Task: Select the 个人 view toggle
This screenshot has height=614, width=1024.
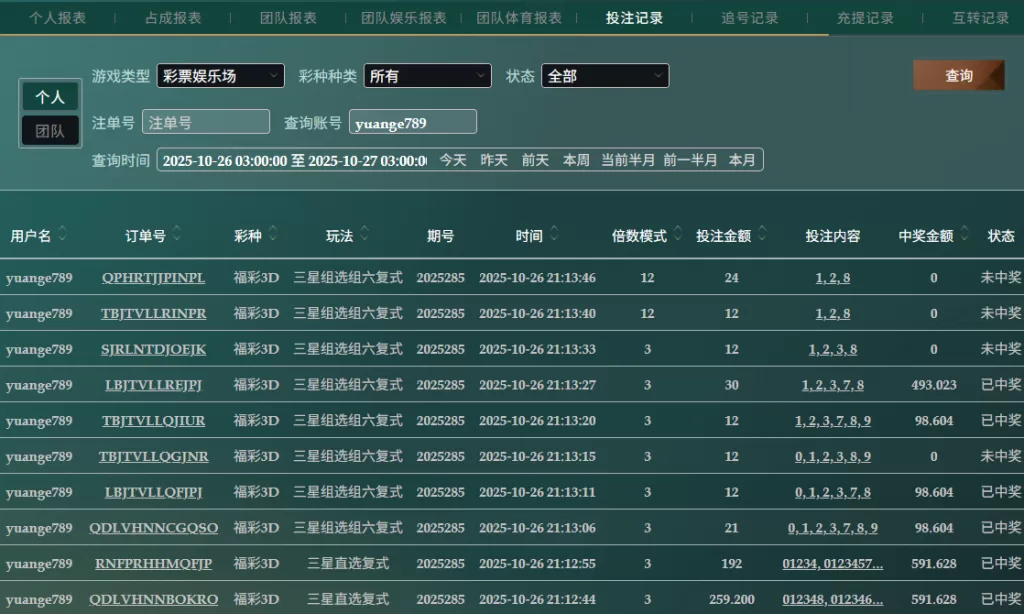Action: 50,97
